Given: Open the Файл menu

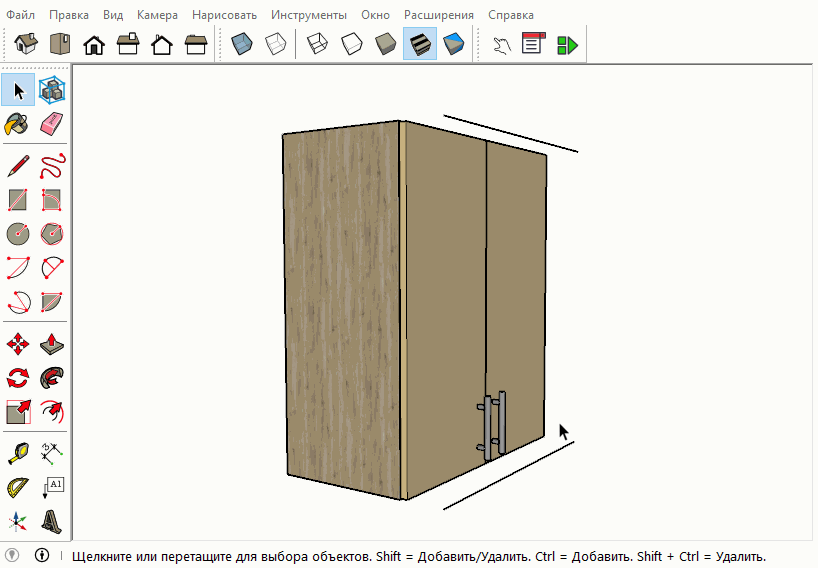Looking at the screenshot, I should 20,15.
